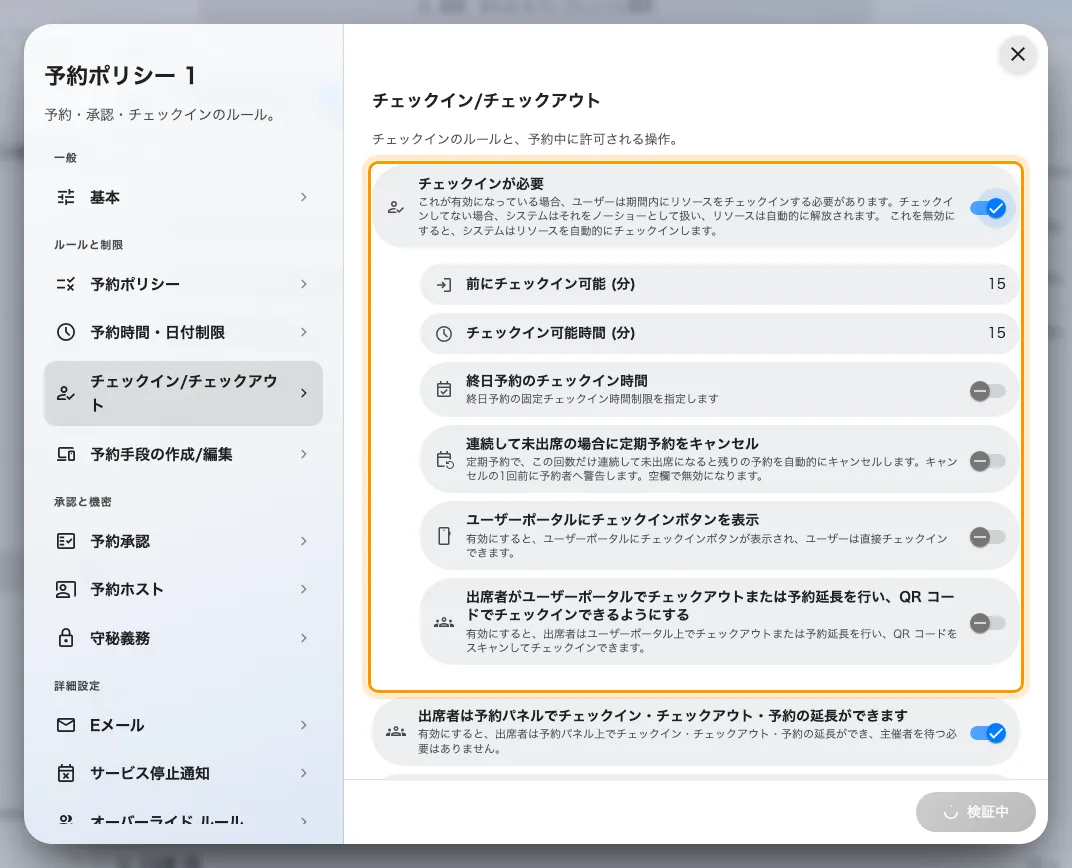The width and height of the screenshot is (1072, 868).
Task: Expand the 予約手段の作成/編集 chevron
Action: point(304,455)
